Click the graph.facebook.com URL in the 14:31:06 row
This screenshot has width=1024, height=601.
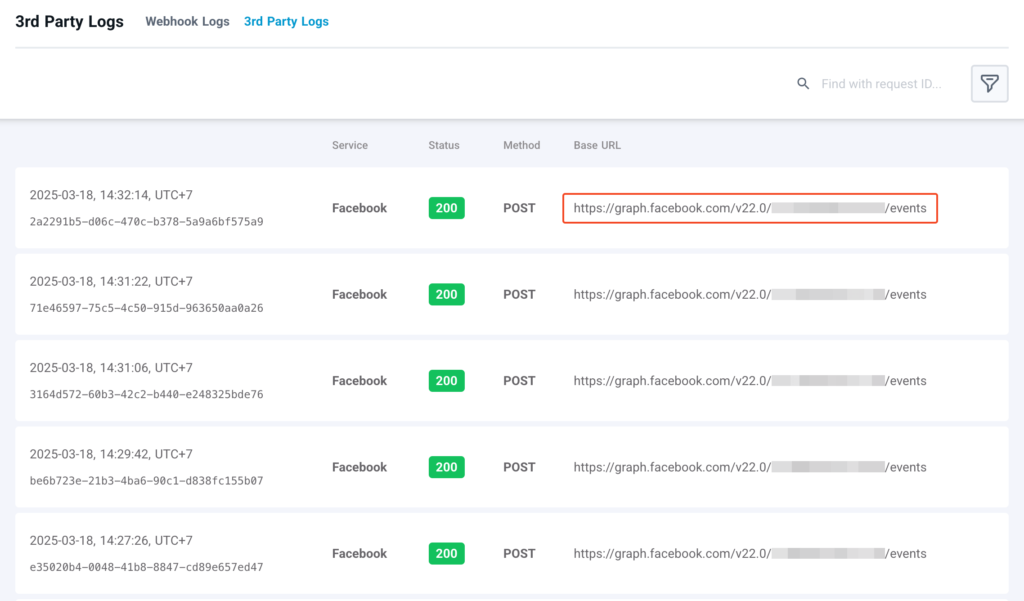[x=750, y=380]
